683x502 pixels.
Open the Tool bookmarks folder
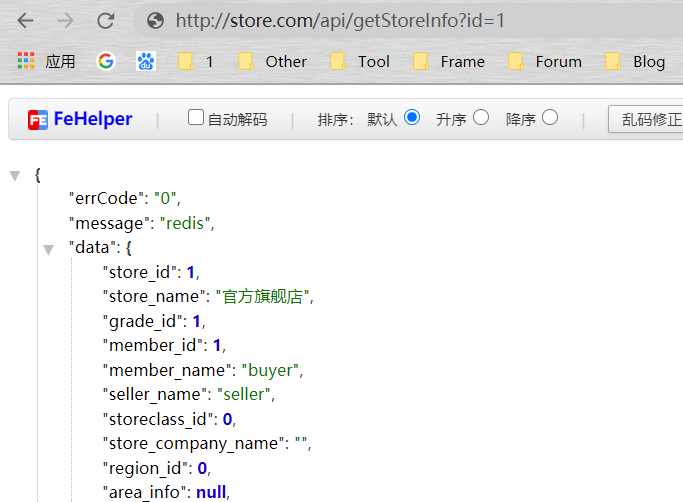pos(360,61)
